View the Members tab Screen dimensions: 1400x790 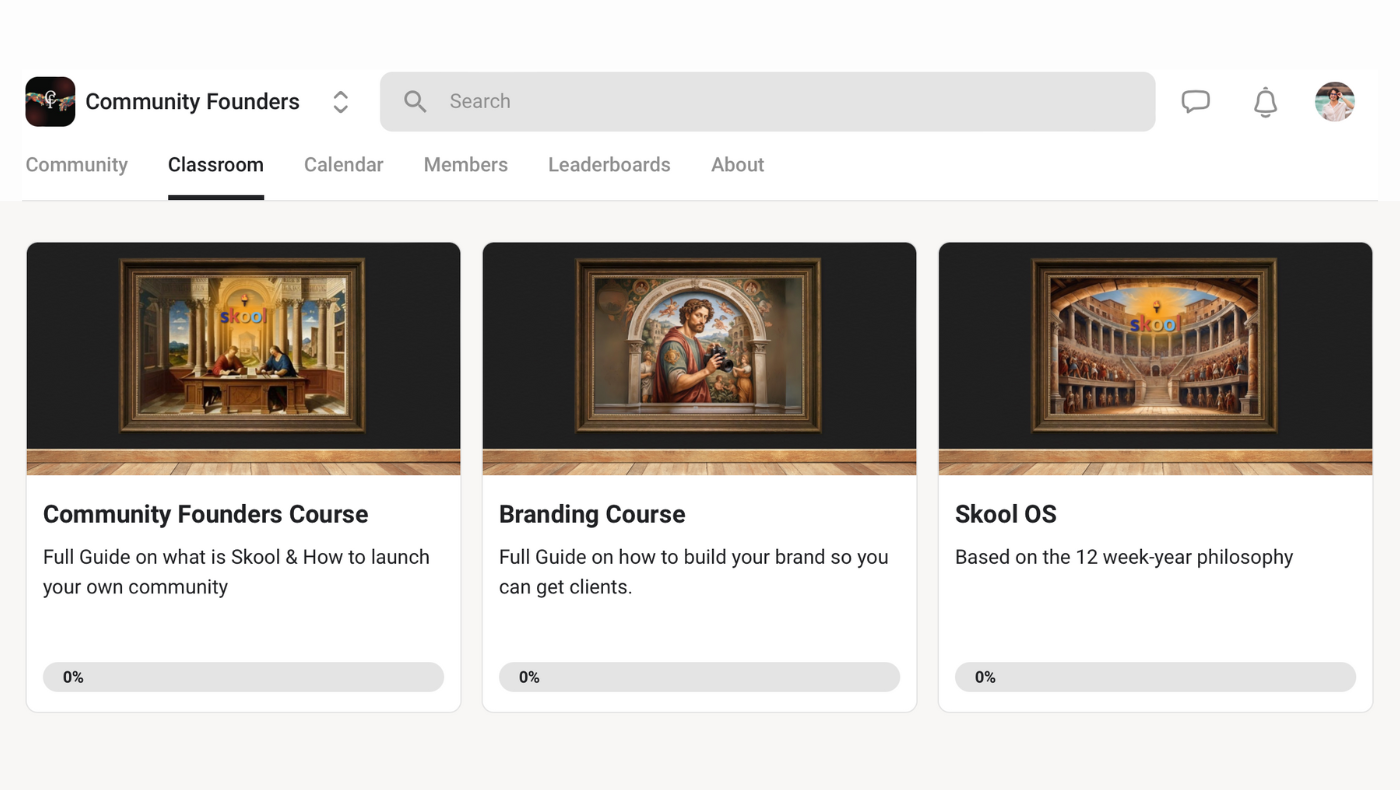point(465,164)
